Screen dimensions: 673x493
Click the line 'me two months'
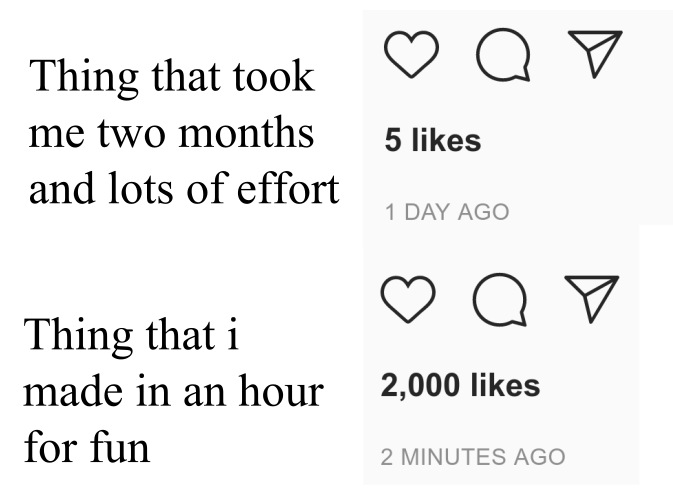tap(171, 133)
